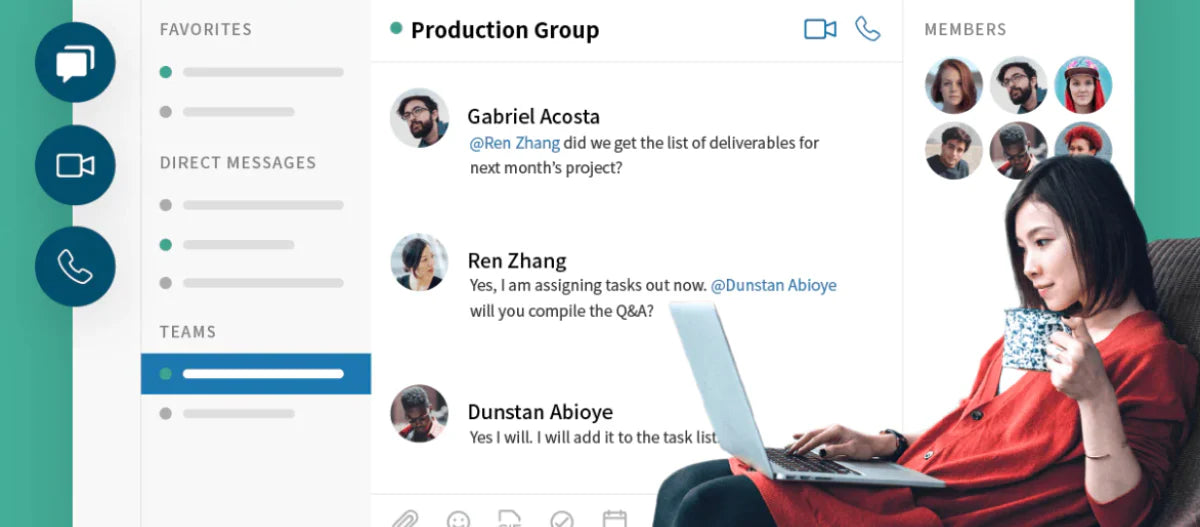Click the phone circle button on left
The image size is (1200, 527).
(x=75, y=266)
